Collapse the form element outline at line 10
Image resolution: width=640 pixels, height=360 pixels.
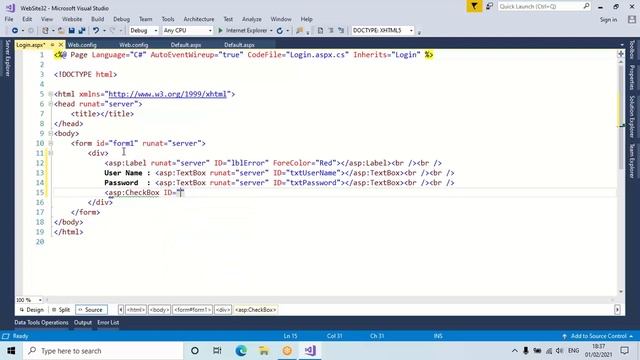(51, 143)
